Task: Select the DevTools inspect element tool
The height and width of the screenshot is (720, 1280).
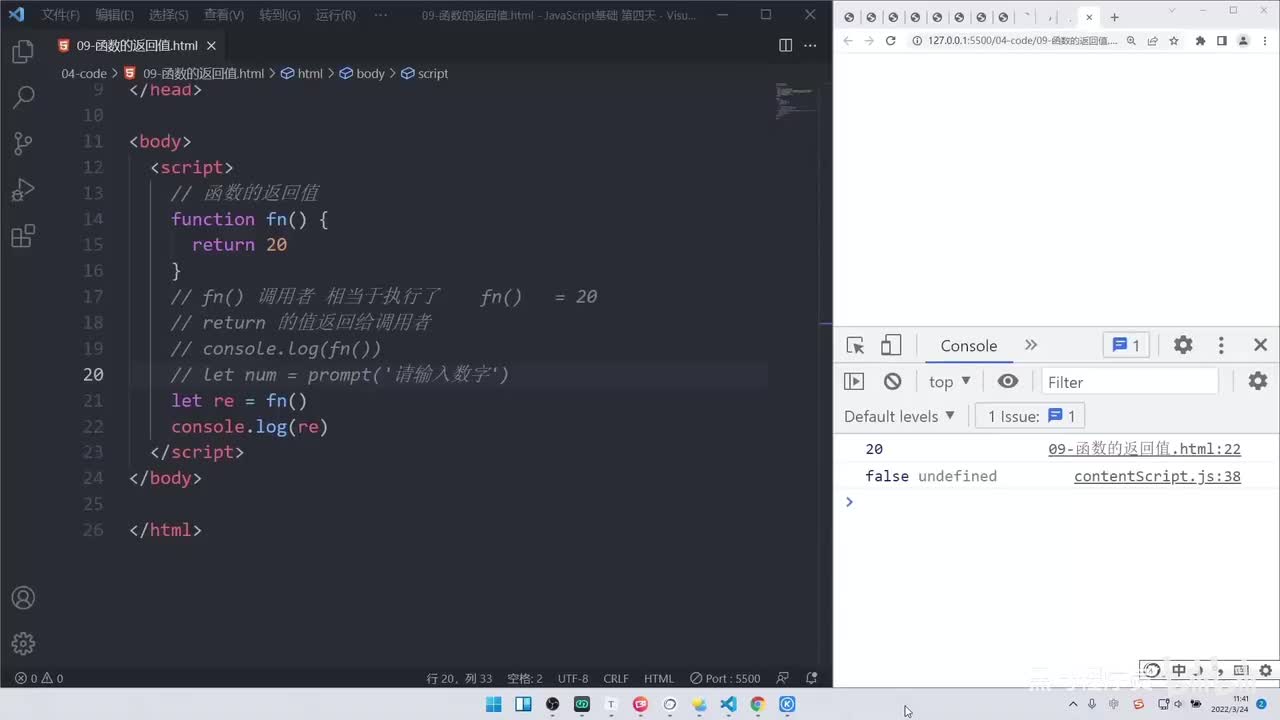Action: pos(855,345)
